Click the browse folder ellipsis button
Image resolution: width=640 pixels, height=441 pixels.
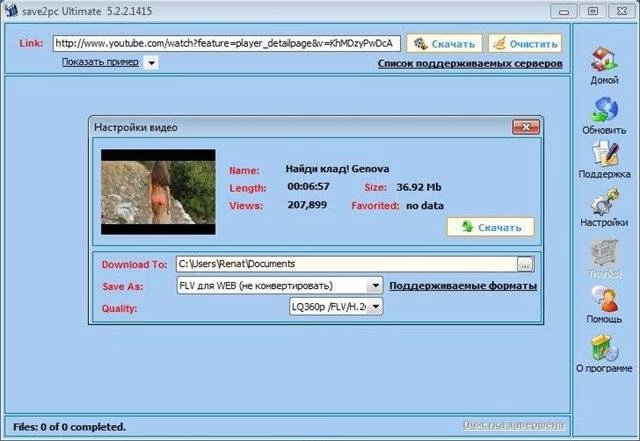[525, 264]
